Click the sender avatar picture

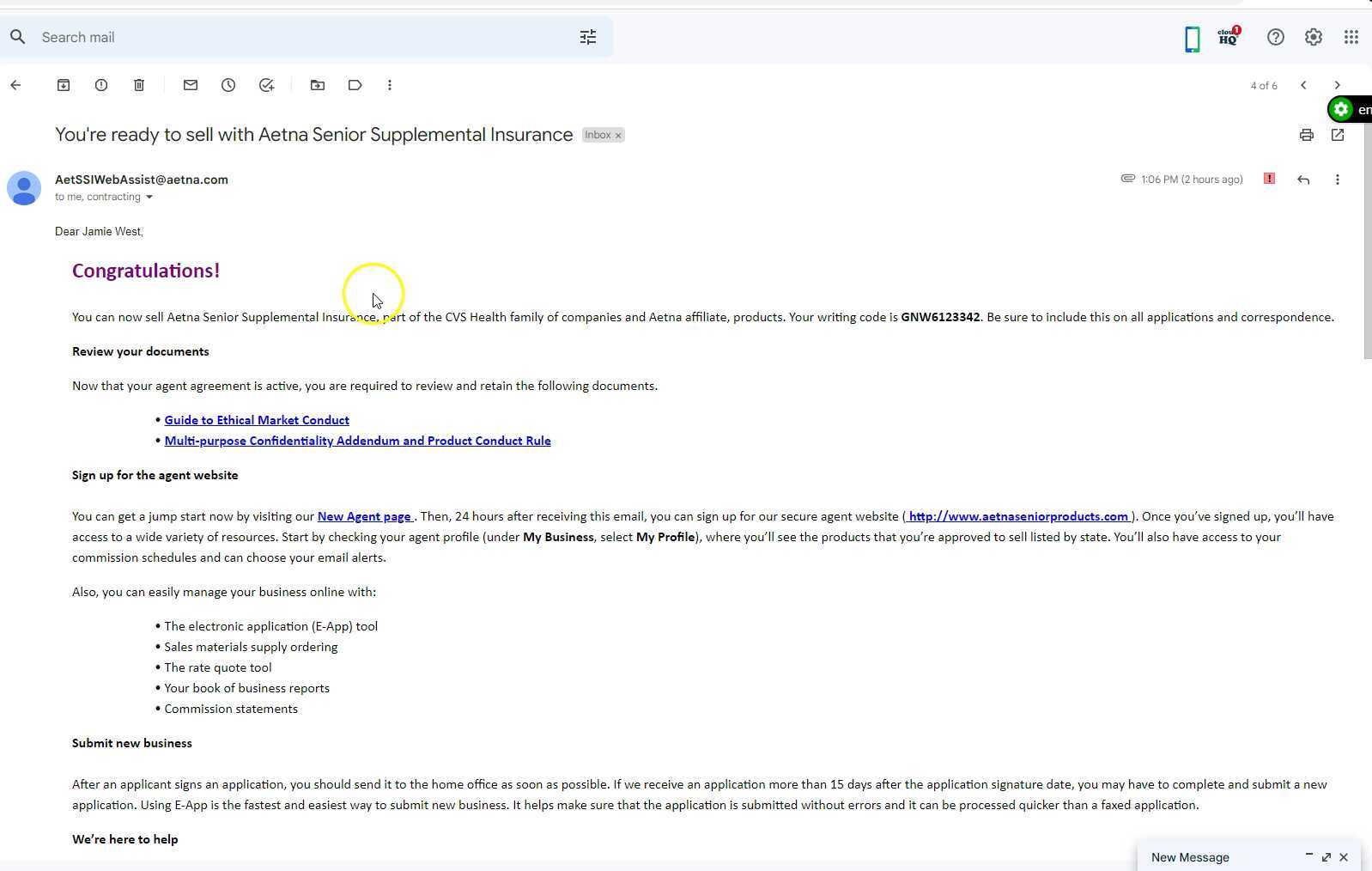[24, 188]
